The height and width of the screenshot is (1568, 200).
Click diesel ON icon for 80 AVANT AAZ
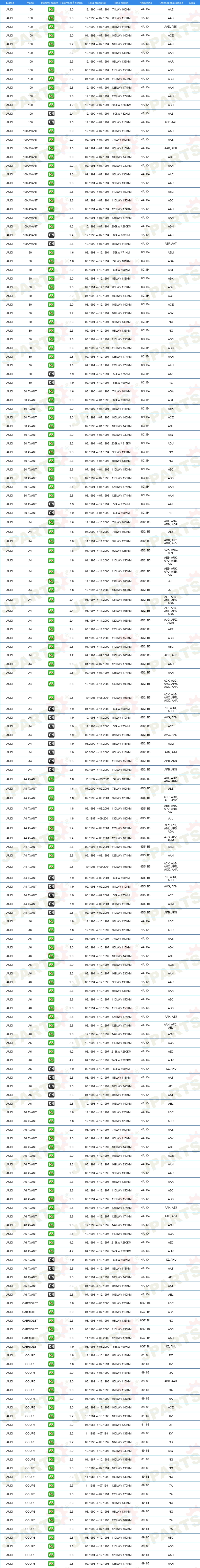coord(51,504)
